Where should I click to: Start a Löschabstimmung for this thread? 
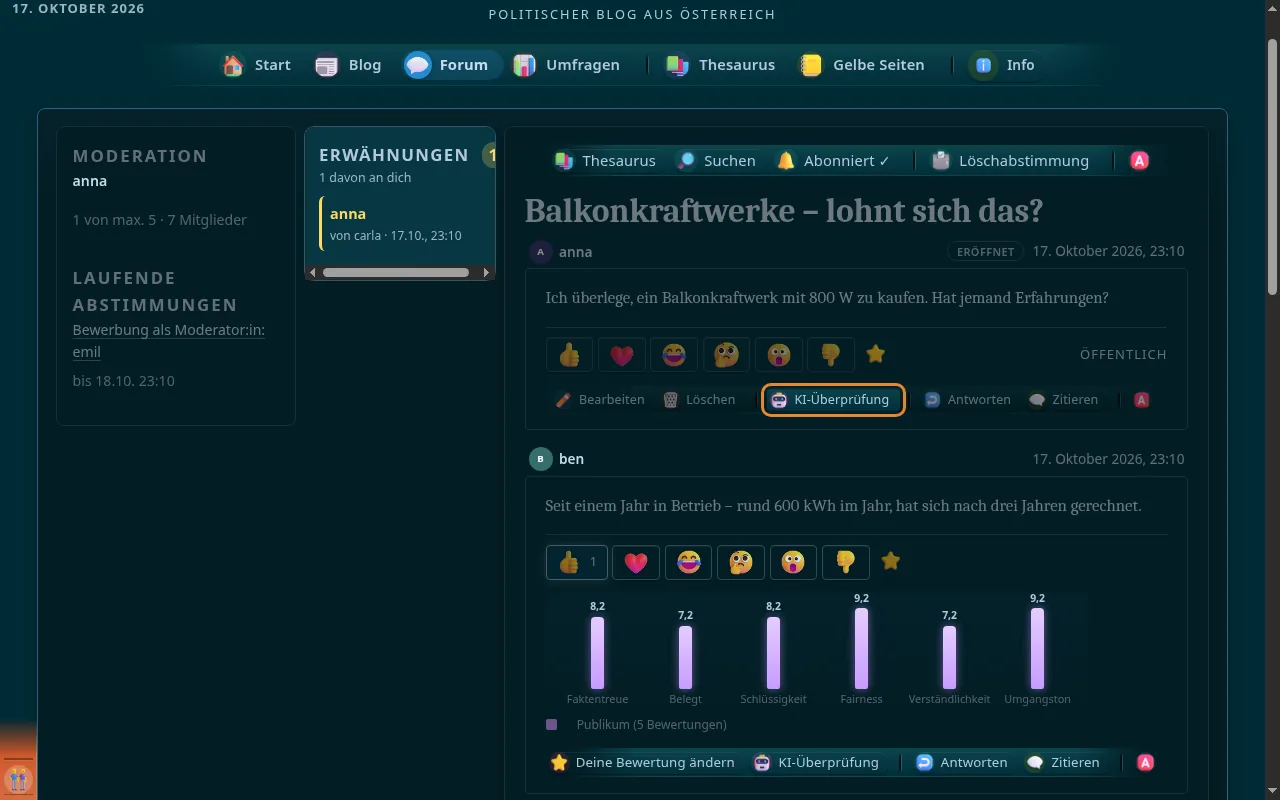tap(1009, 160)
